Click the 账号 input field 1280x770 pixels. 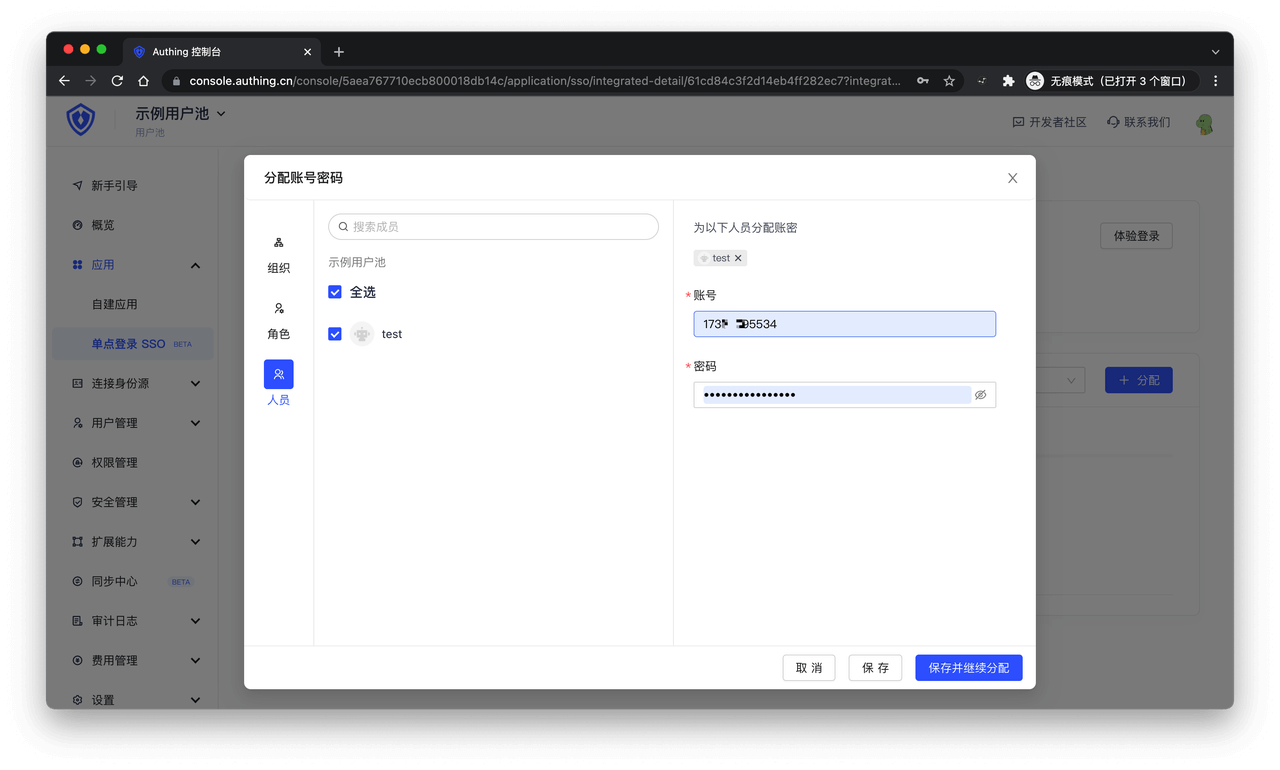pyautogui.click(x=844, y=324)
